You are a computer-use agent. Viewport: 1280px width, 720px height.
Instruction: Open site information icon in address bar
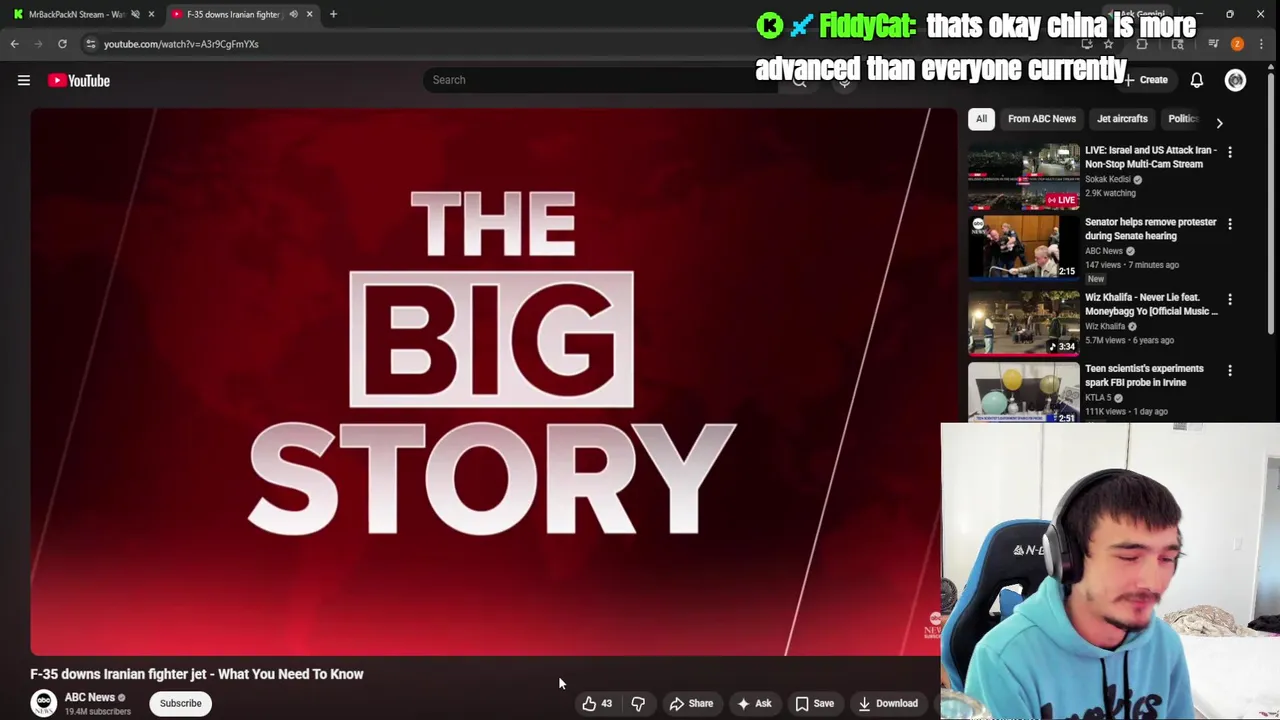[x=90, y=44]
